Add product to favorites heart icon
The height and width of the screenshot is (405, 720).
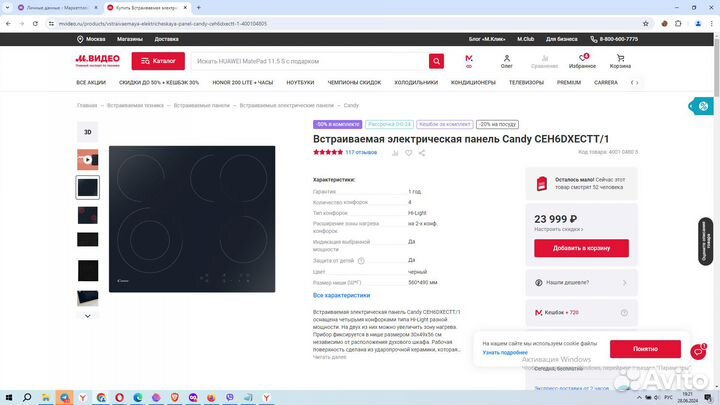coord(408,153)
